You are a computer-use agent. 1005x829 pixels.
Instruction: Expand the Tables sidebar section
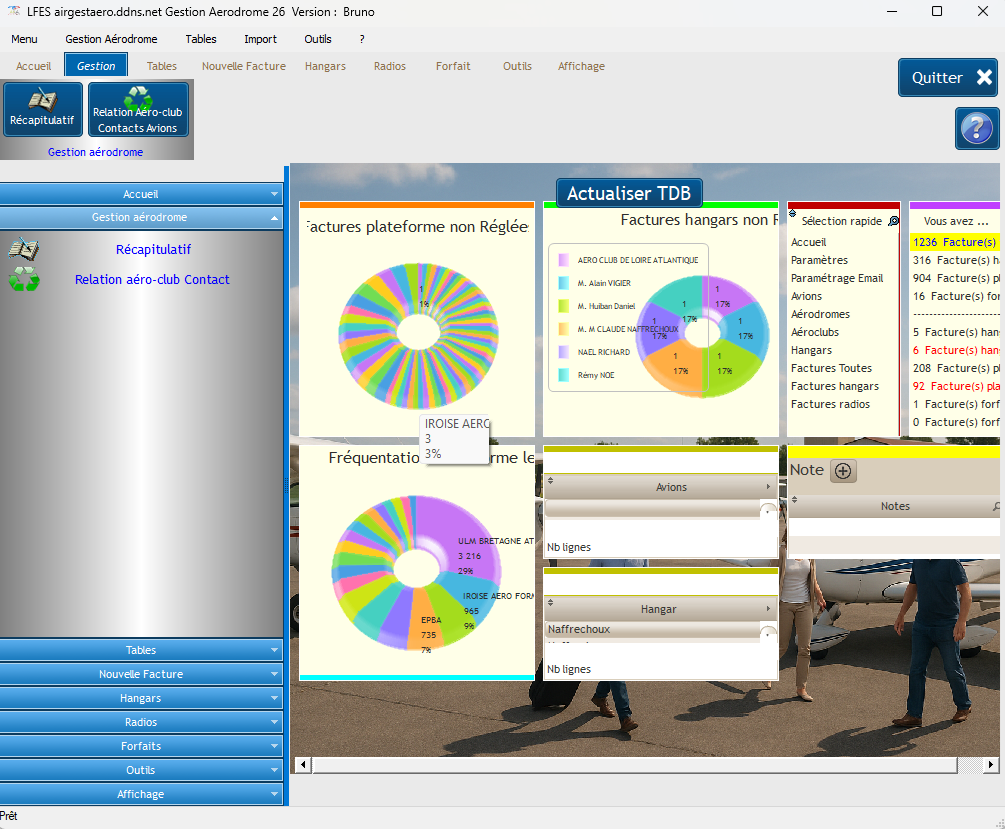point(141,650)
